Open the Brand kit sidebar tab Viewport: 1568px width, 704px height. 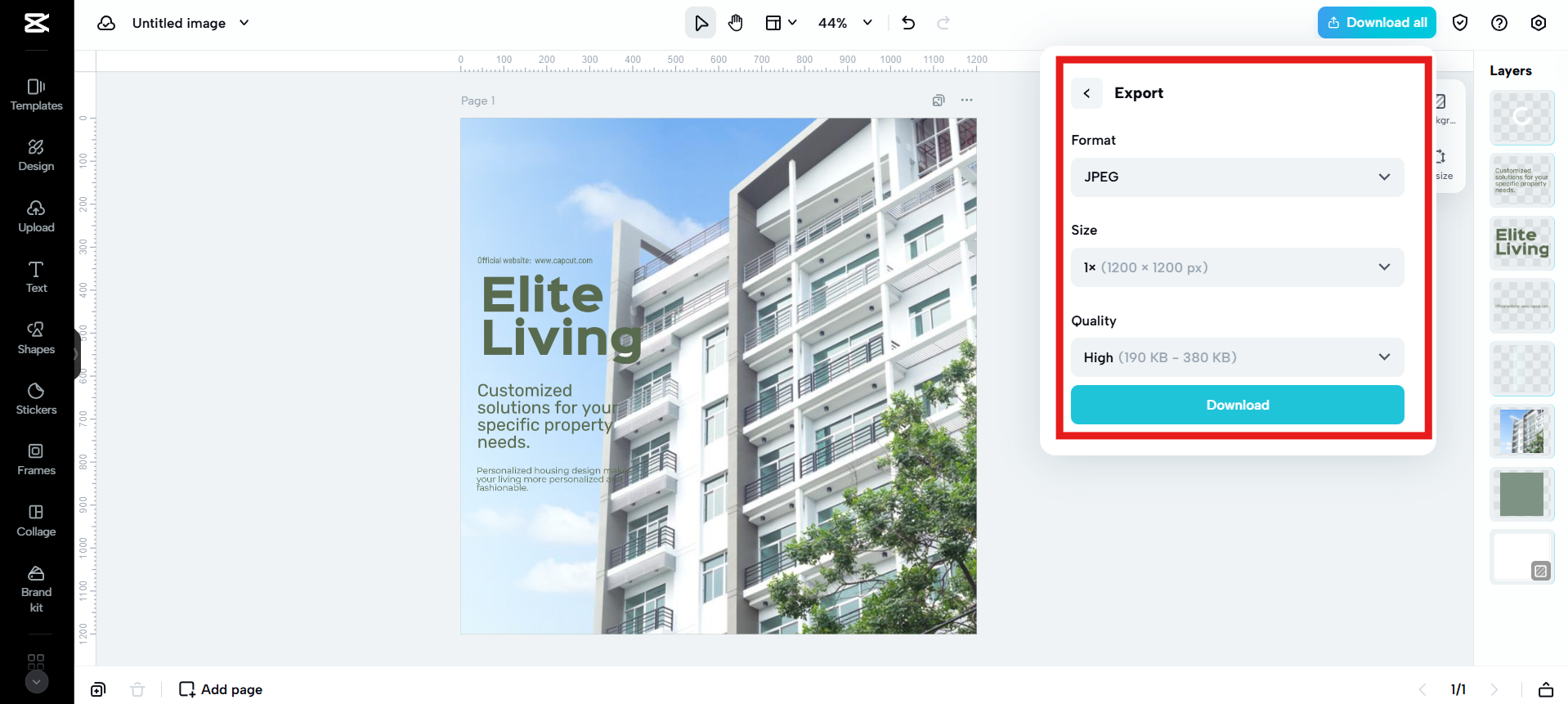(36, 589)
